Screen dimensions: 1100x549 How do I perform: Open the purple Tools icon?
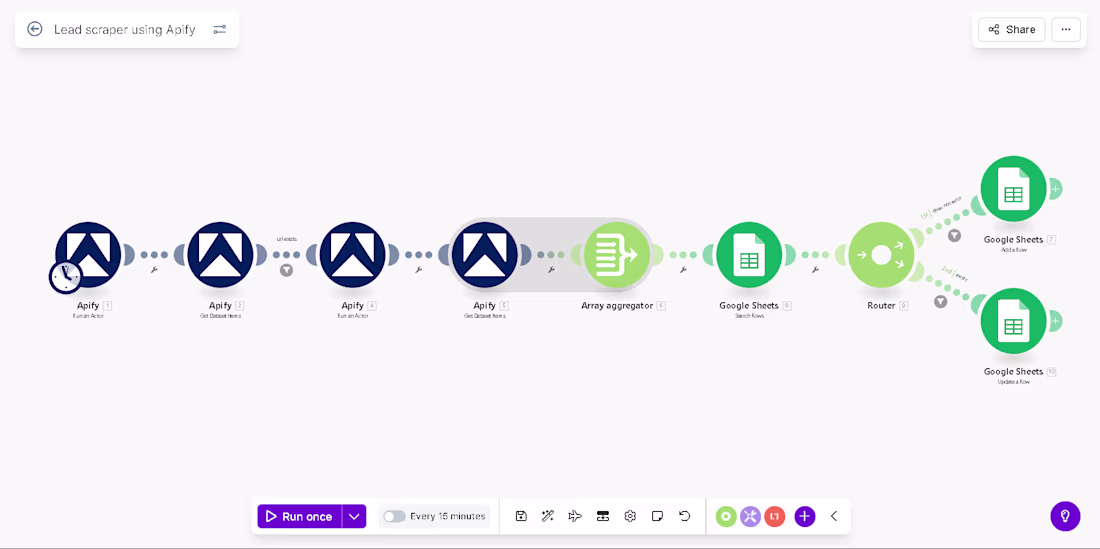pyautogui.click(x=751, y=517)
